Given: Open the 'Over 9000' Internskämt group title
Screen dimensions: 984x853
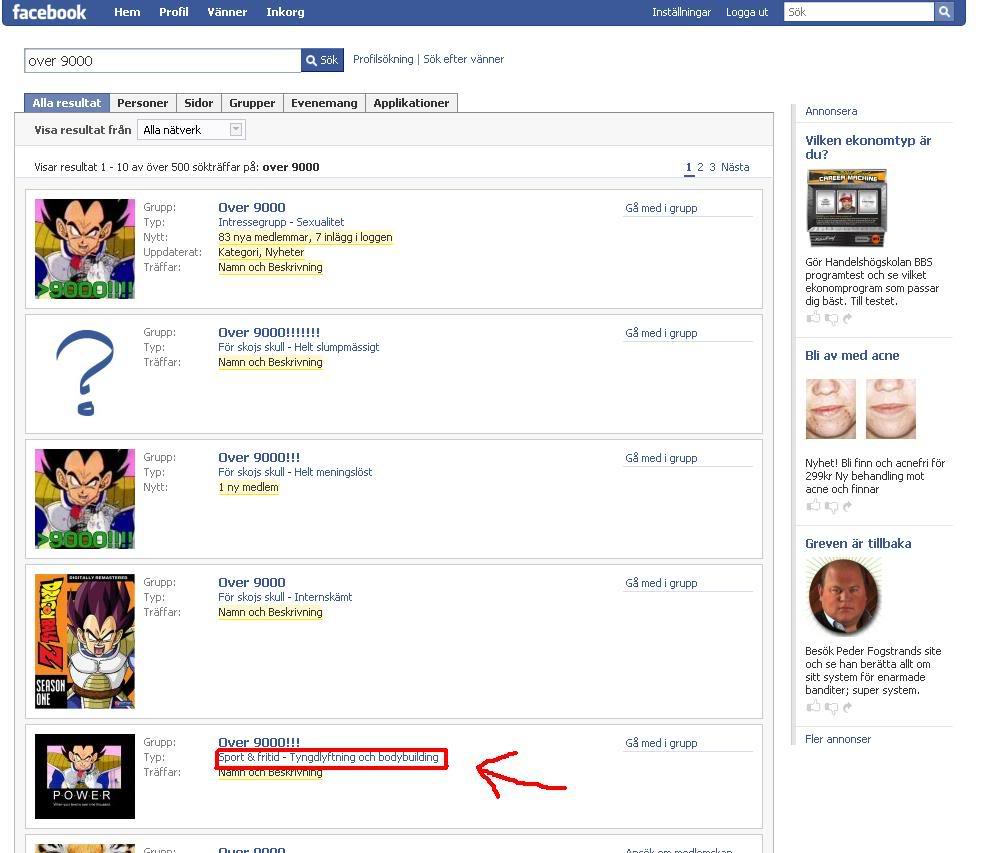Looking at the screenshot, I should (252, 582).
